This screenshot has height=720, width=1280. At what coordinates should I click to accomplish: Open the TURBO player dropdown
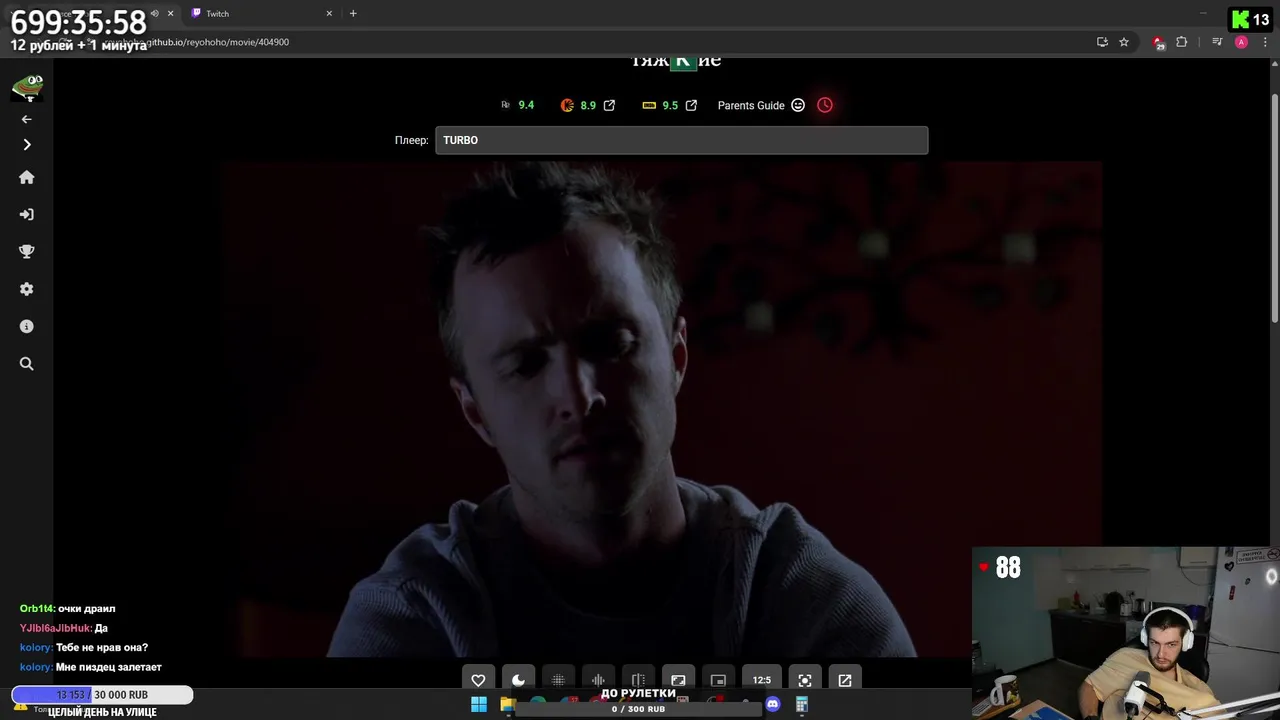point(681,140)
